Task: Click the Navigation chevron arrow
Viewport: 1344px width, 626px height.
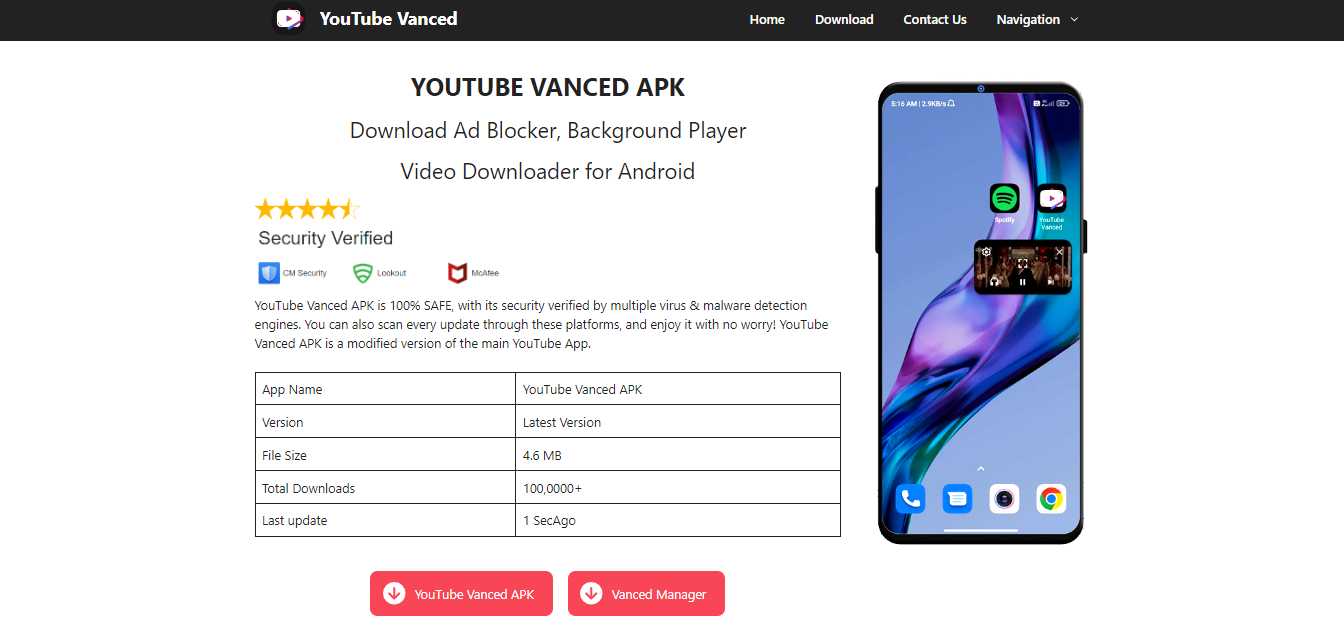Action: pyautogui.click(x=1074, y=20)
